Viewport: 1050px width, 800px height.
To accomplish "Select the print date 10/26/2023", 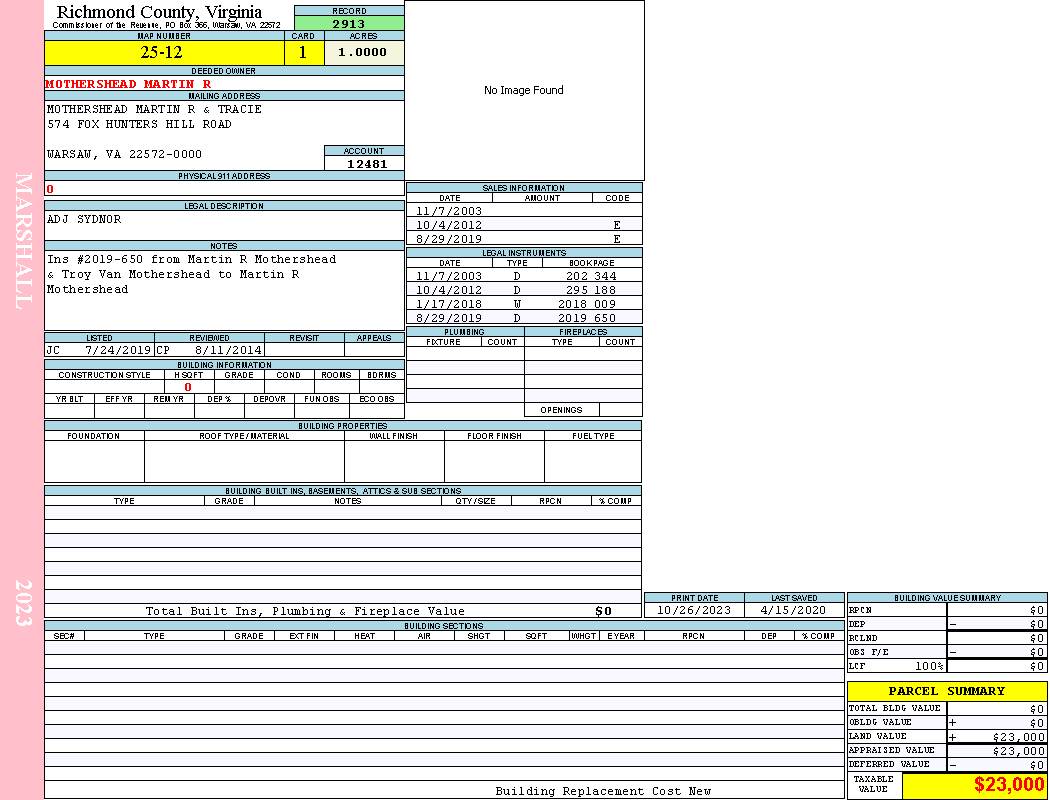I will click(694, 610).
